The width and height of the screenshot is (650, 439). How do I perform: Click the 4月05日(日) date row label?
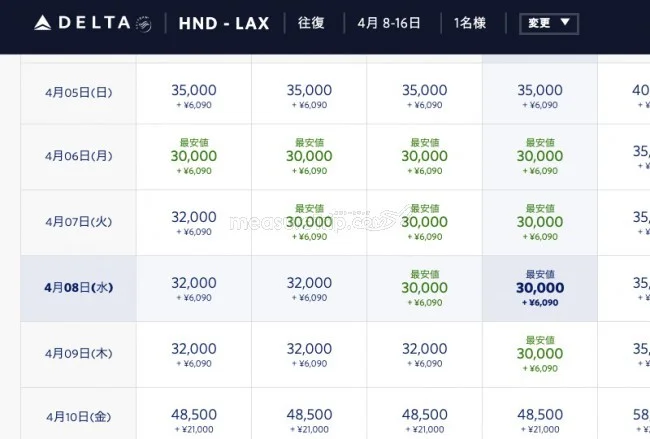click(x=78, y=92)
